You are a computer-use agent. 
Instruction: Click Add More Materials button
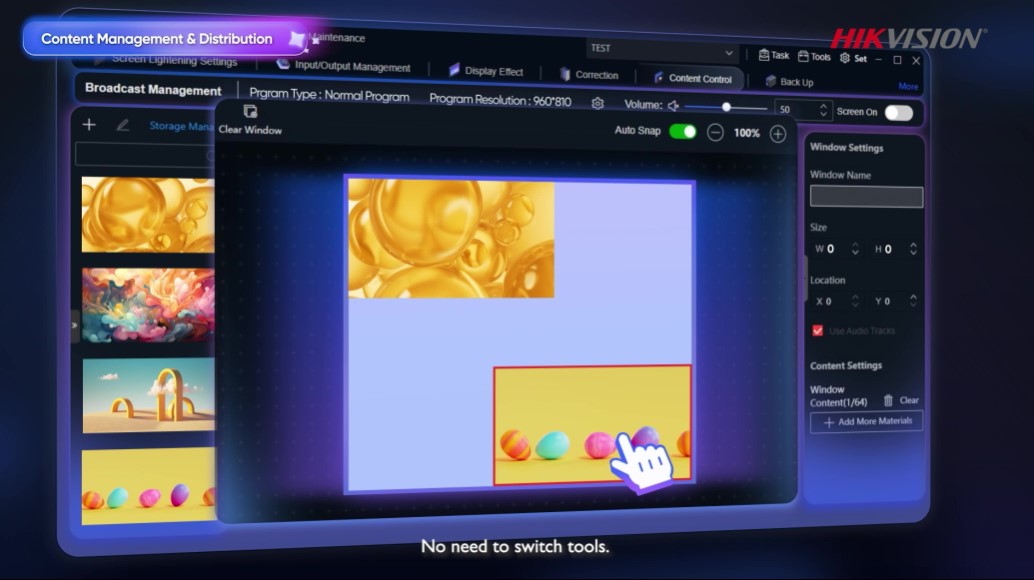click(867, 421)
